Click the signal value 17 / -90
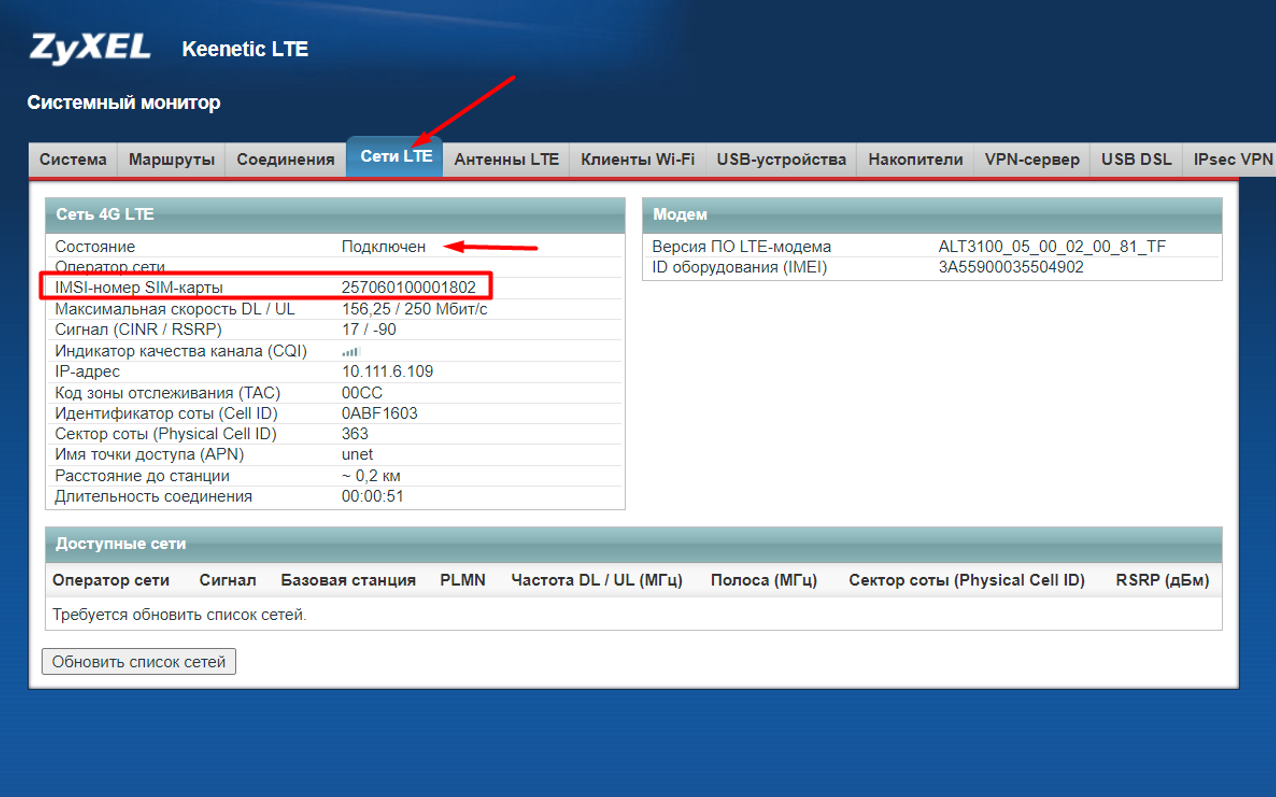The width and height of the screenshot is (1276, 797). click(x=369, y=330)
